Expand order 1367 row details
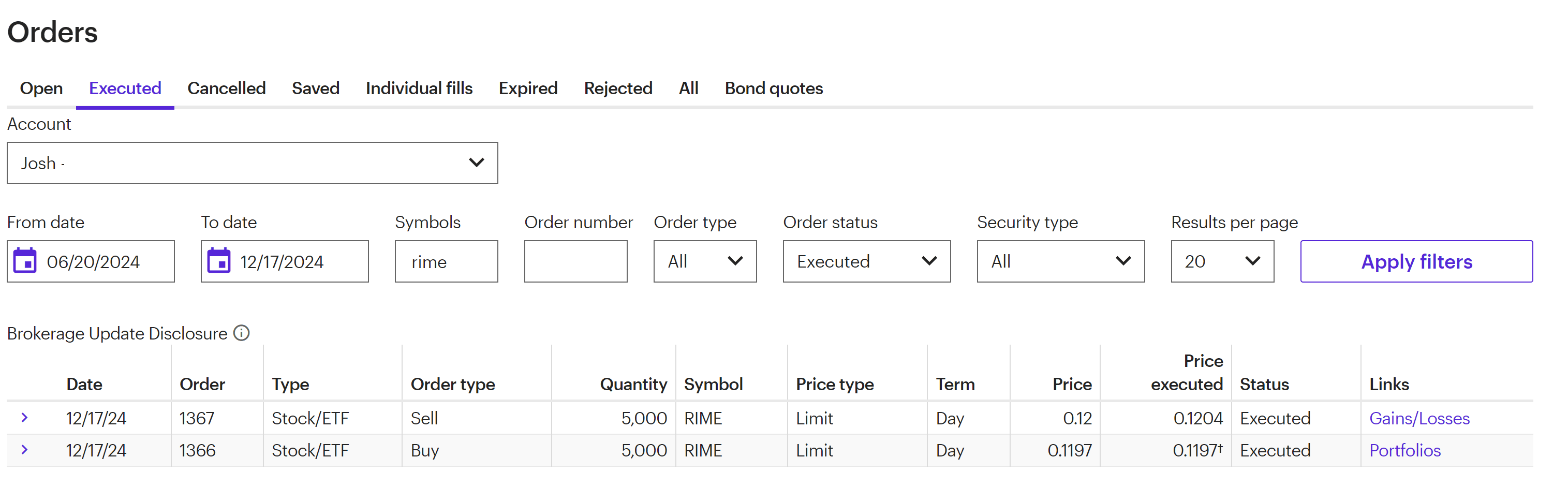This screenshot has width=1568, height=502. [x=24, y=418]
